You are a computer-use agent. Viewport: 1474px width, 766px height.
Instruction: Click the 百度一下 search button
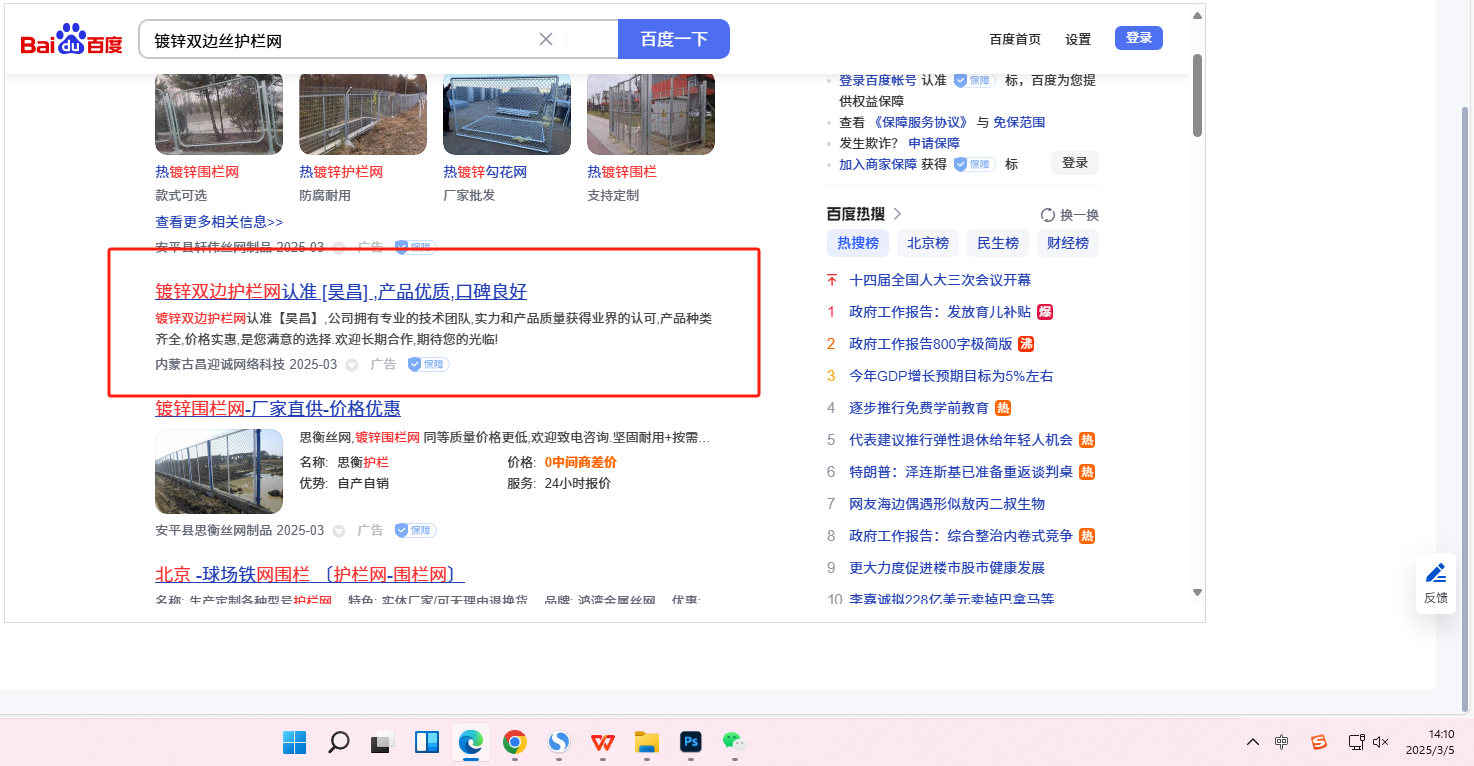tap(674, 39)
